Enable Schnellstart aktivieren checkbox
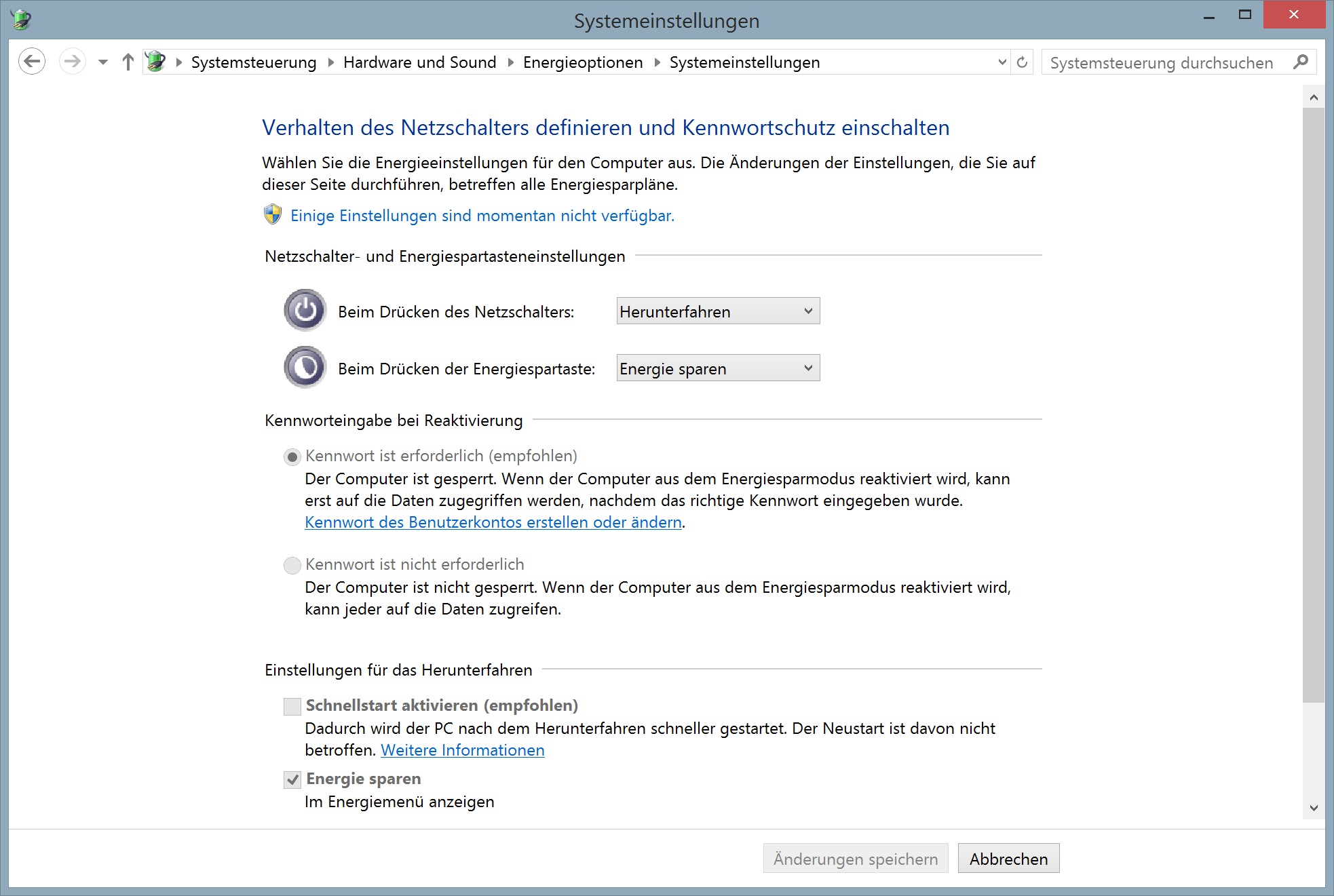 tap(292, 706)
